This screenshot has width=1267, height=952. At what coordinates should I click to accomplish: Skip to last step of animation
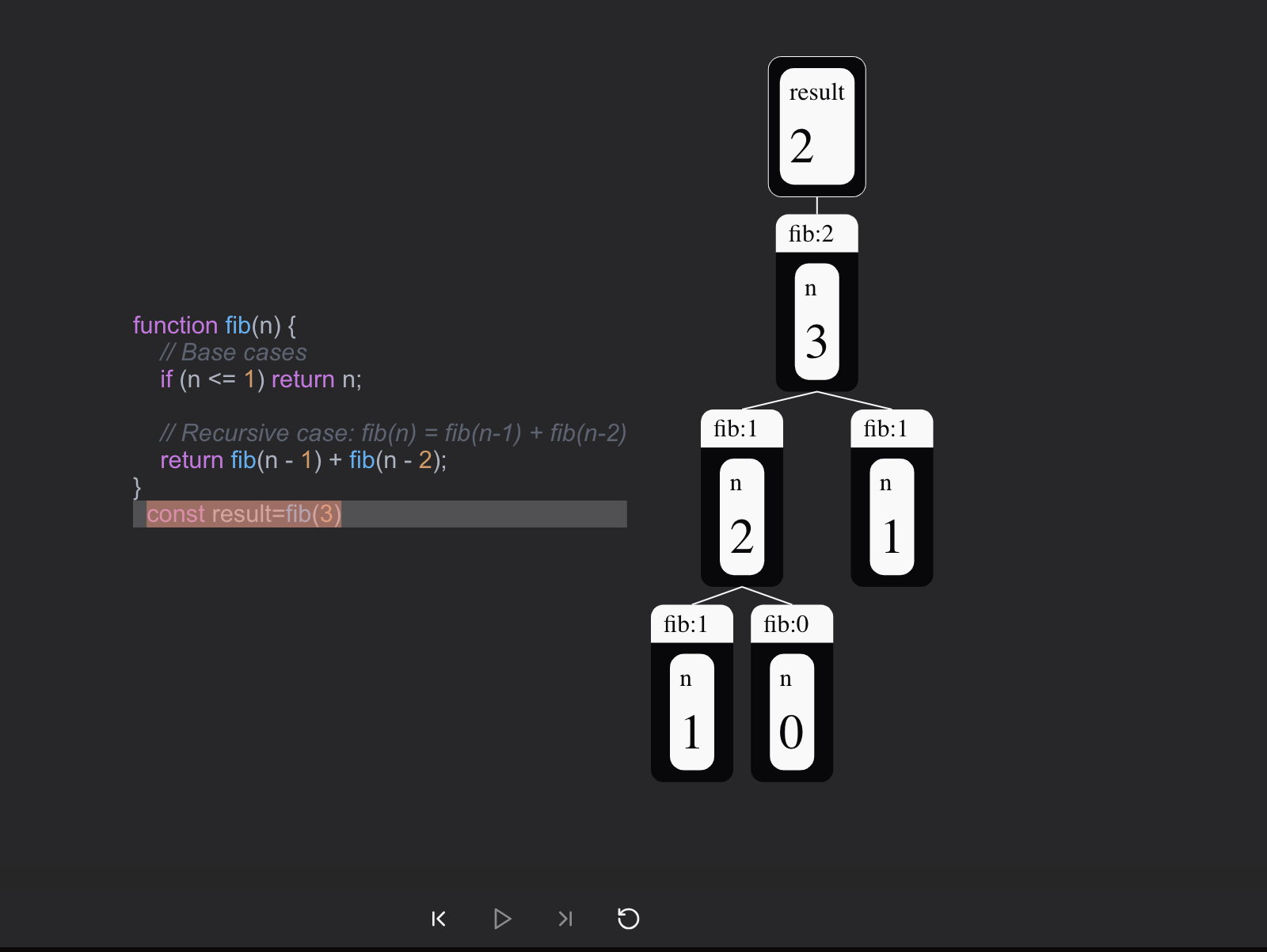(565, 919)
